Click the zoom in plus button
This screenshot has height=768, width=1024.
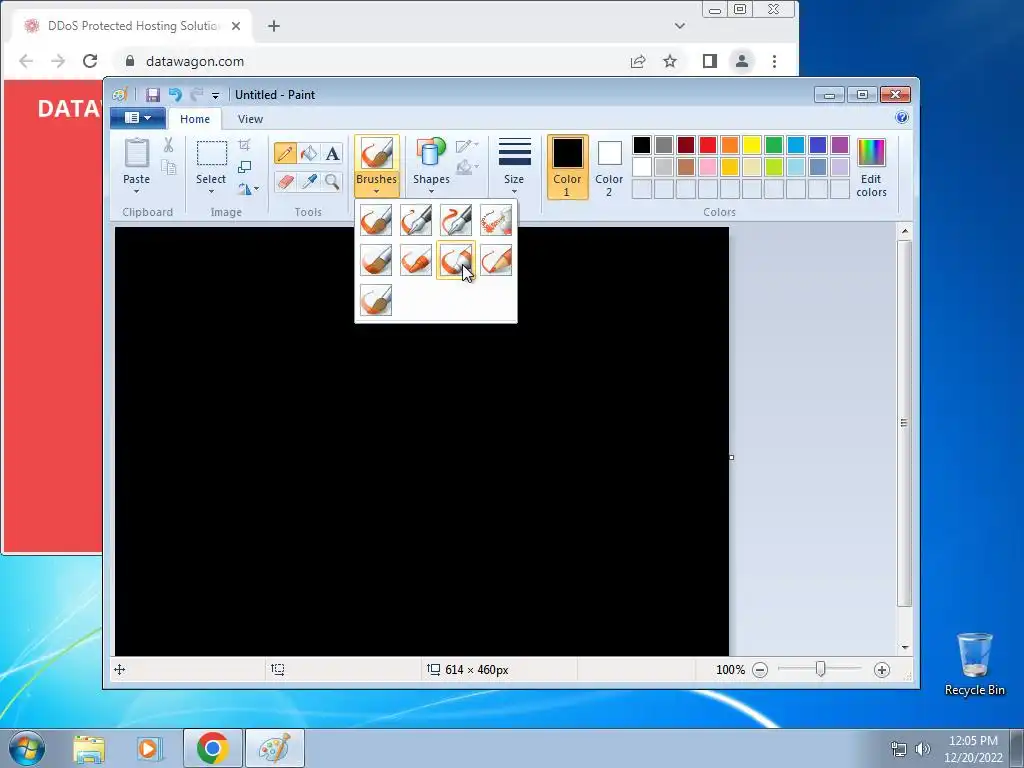coord(882,669)
